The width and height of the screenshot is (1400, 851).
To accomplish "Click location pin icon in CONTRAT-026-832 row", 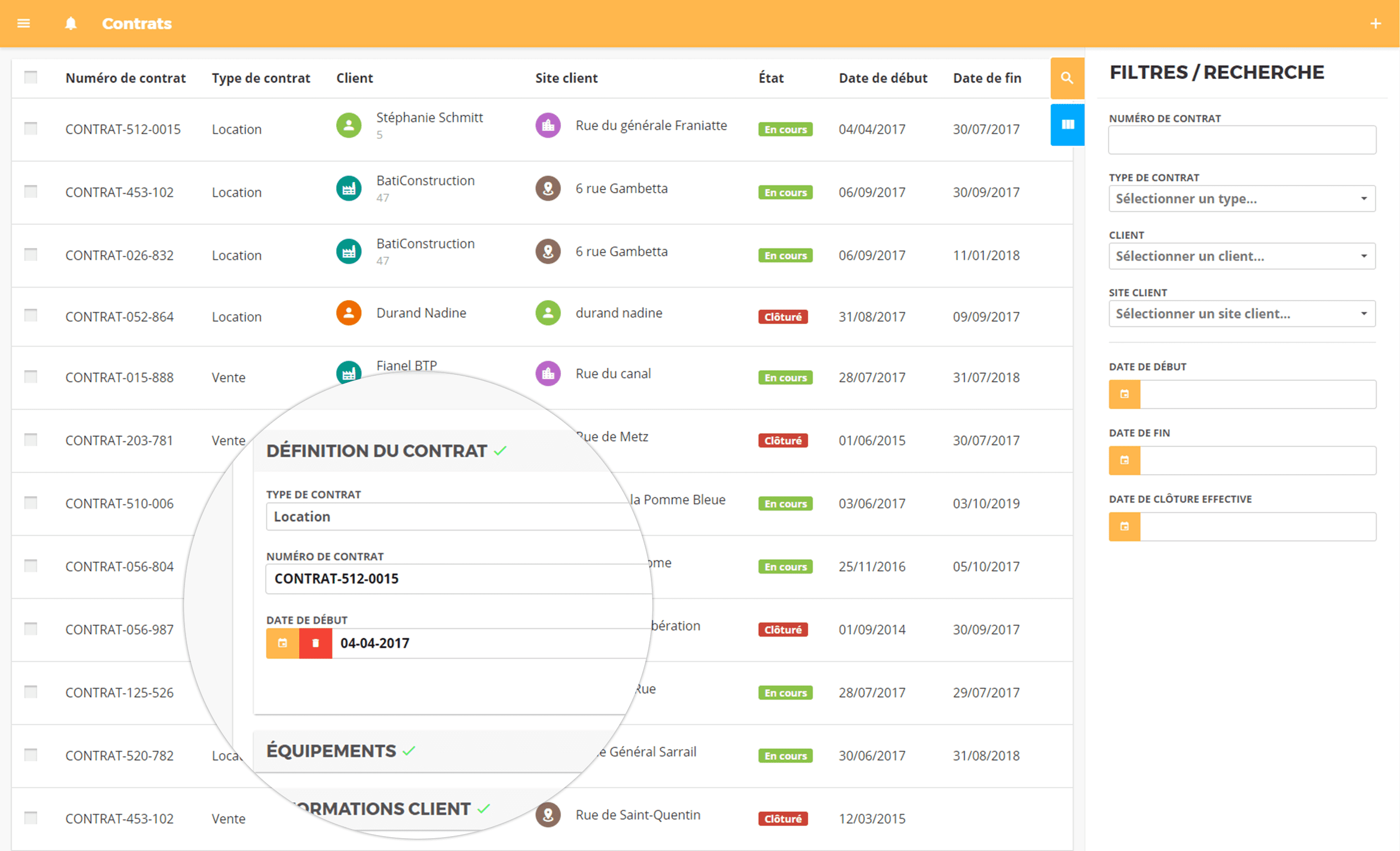I will pyautogui.click(x=548, y=251).
